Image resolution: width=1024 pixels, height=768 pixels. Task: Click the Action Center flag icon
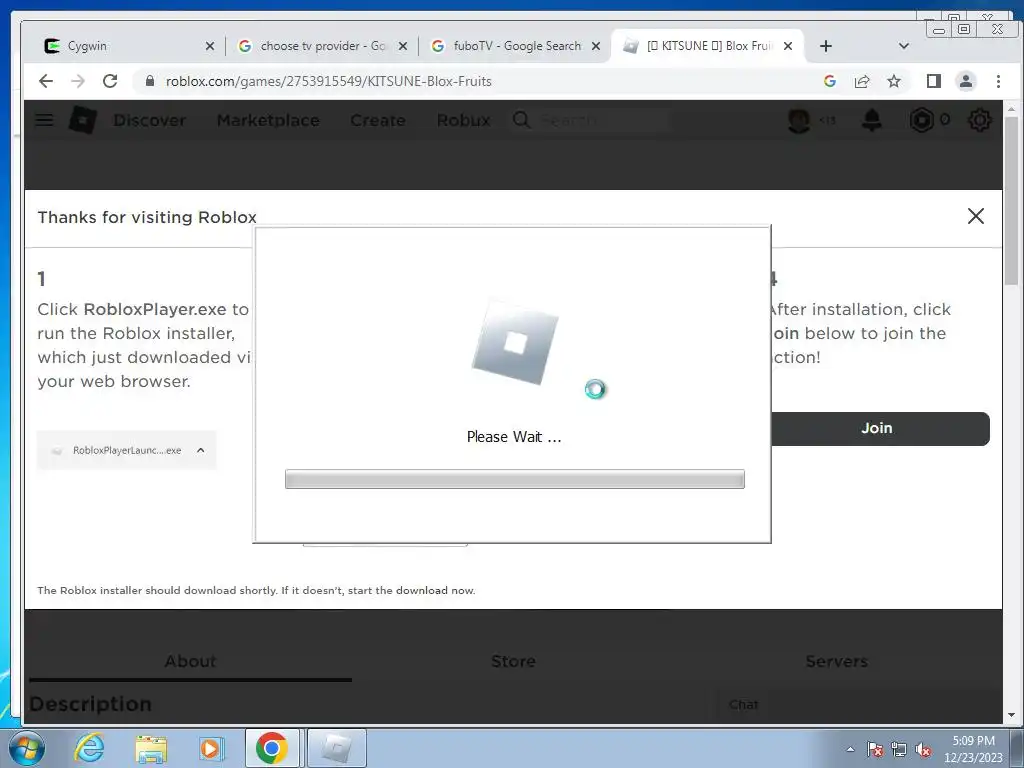[875, 749]
